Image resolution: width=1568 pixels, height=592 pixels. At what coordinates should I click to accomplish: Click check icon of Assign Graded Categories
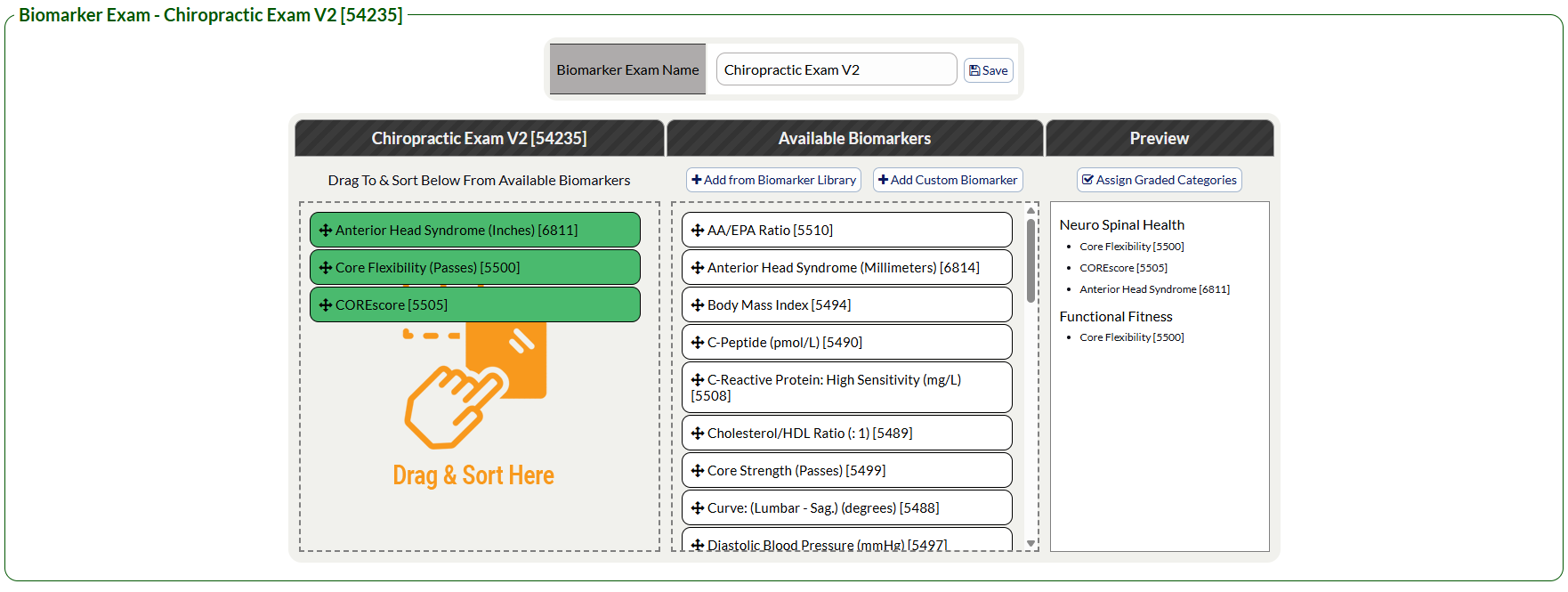[x=1087, y=180]
